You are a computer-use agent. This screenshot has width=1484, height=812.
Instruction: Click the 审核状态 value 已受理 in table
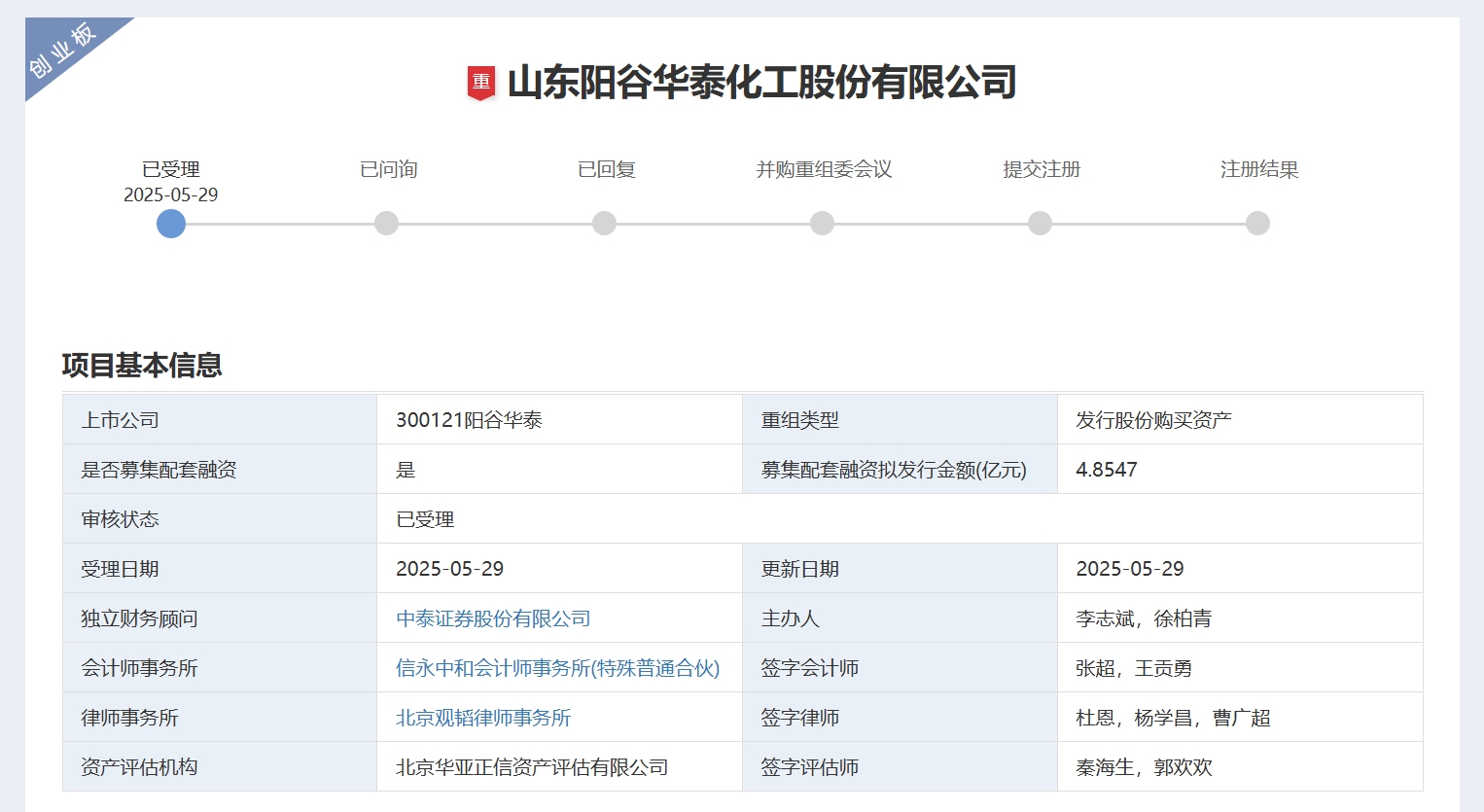(425, 519)
